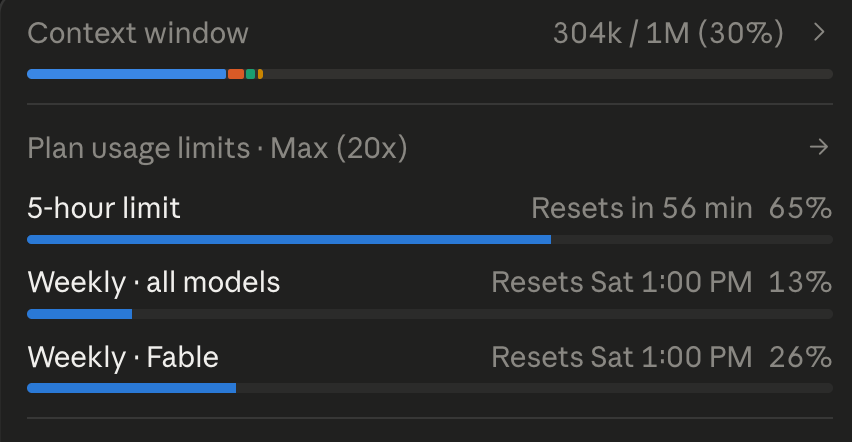Click the 13% weekly usage value
This screenshot has width=852, height=442.
coord(800,283)
